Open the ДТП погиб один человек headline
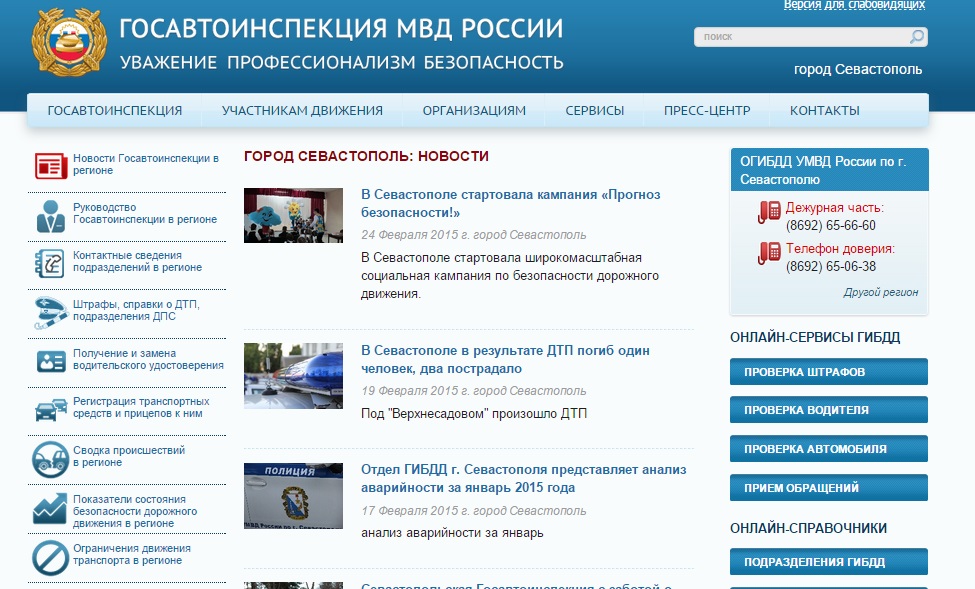 pyautogui.click(x=505, y=359)
